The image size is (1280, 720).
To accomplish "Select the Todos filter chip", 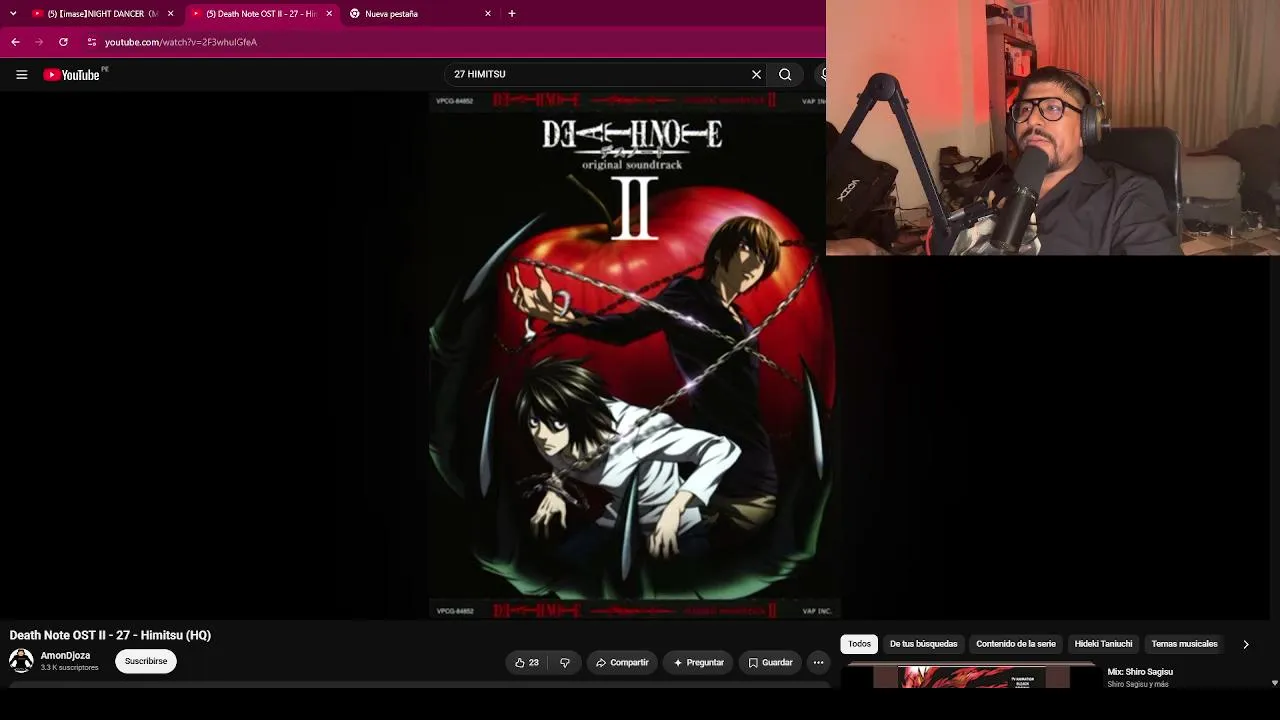I will coord(859,644).
